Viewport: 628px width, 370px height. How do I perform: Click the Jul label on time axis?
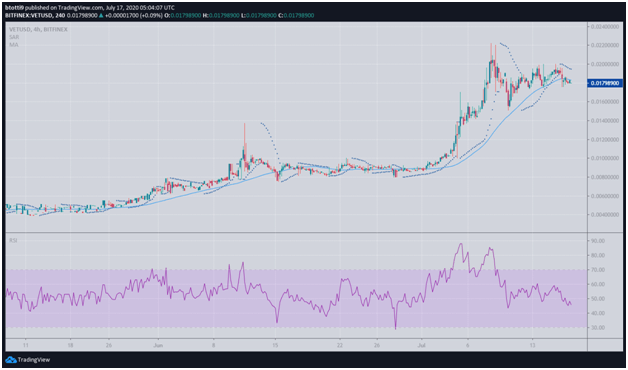click(421, 345)
